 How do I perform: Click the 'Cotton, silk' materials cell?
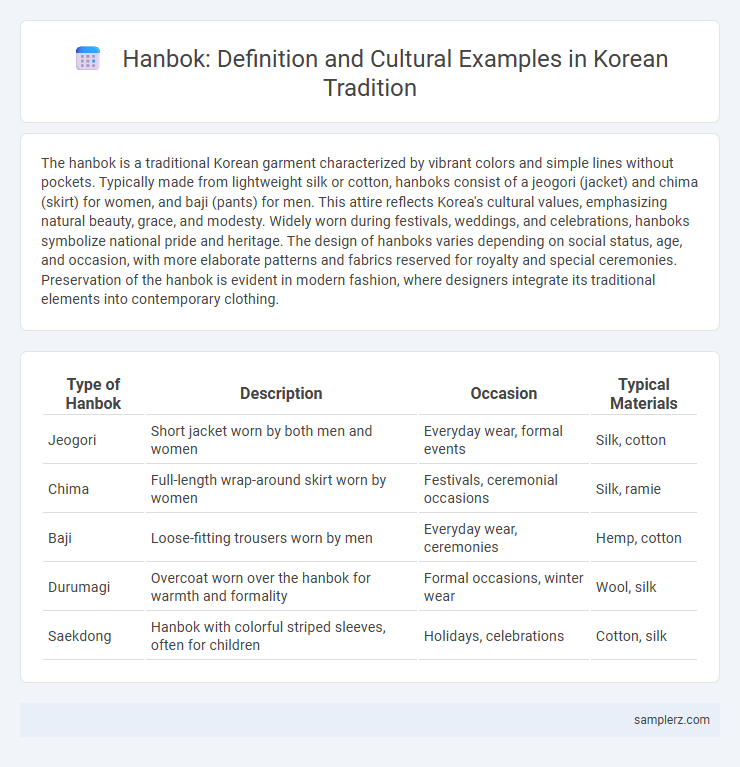click(x=644, y=635)
